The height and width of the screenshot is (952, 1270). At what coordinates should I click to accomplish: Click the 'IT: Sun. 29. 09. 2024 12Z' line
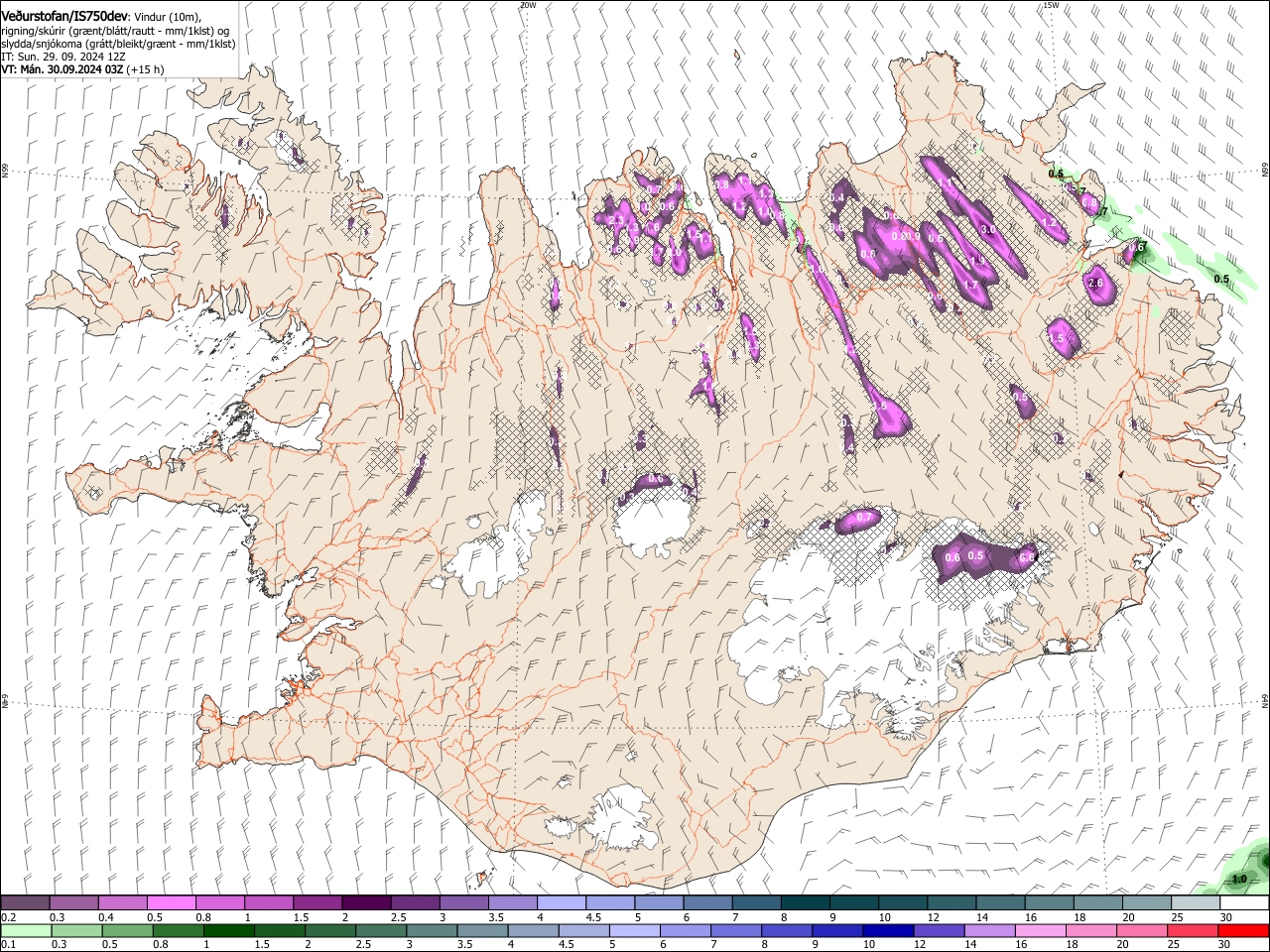pos(63,57)
